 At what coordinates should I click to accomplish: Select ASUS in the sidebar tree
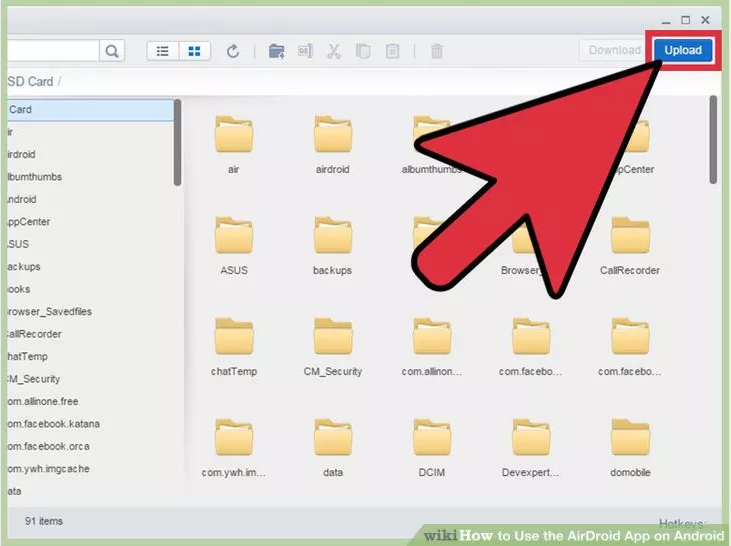(x=19, y=244)
